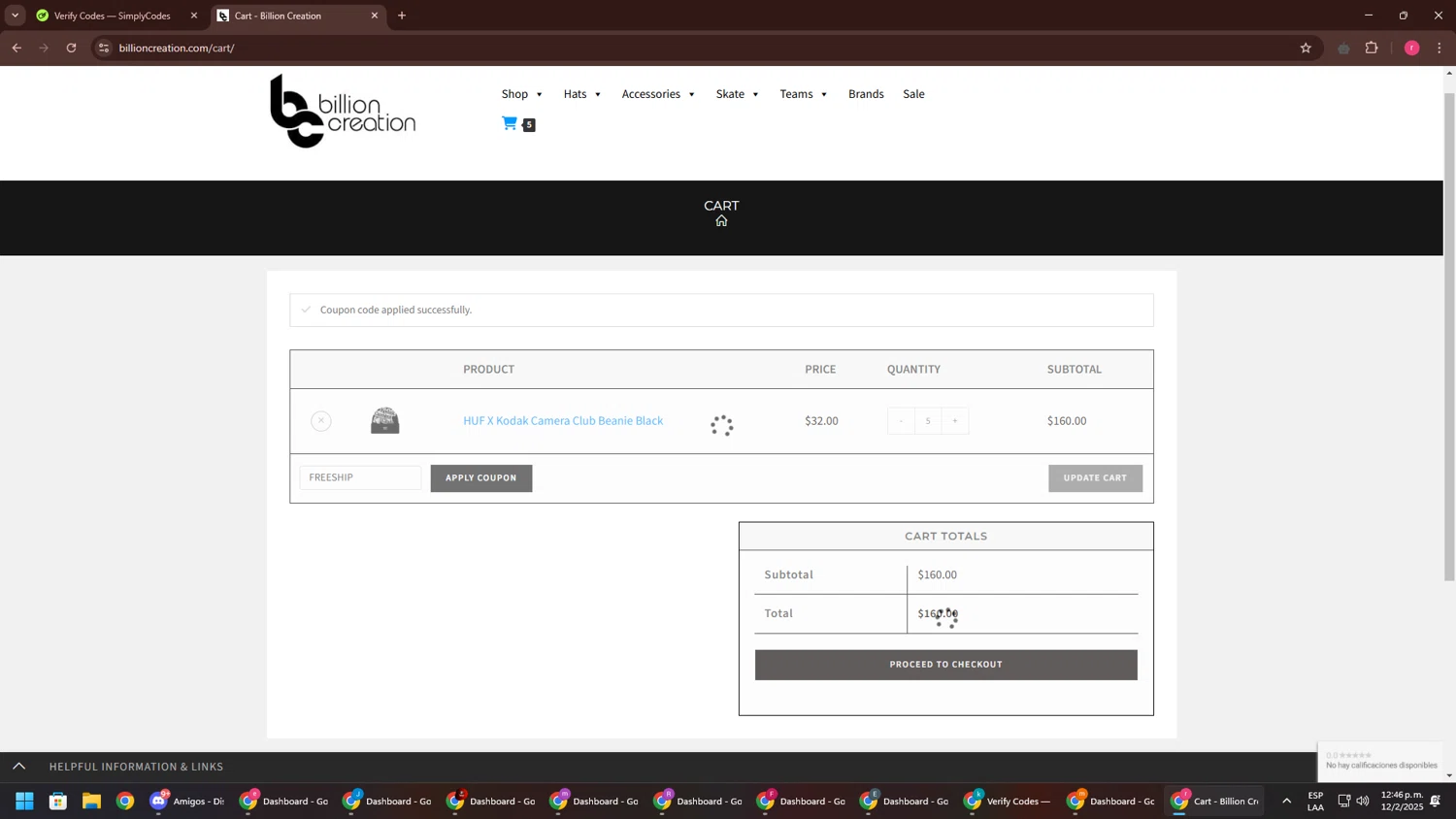The width and height of the screenshot is (1456, 819).
Task: Click the beanie product thumbnail
Action: point(385,421)
